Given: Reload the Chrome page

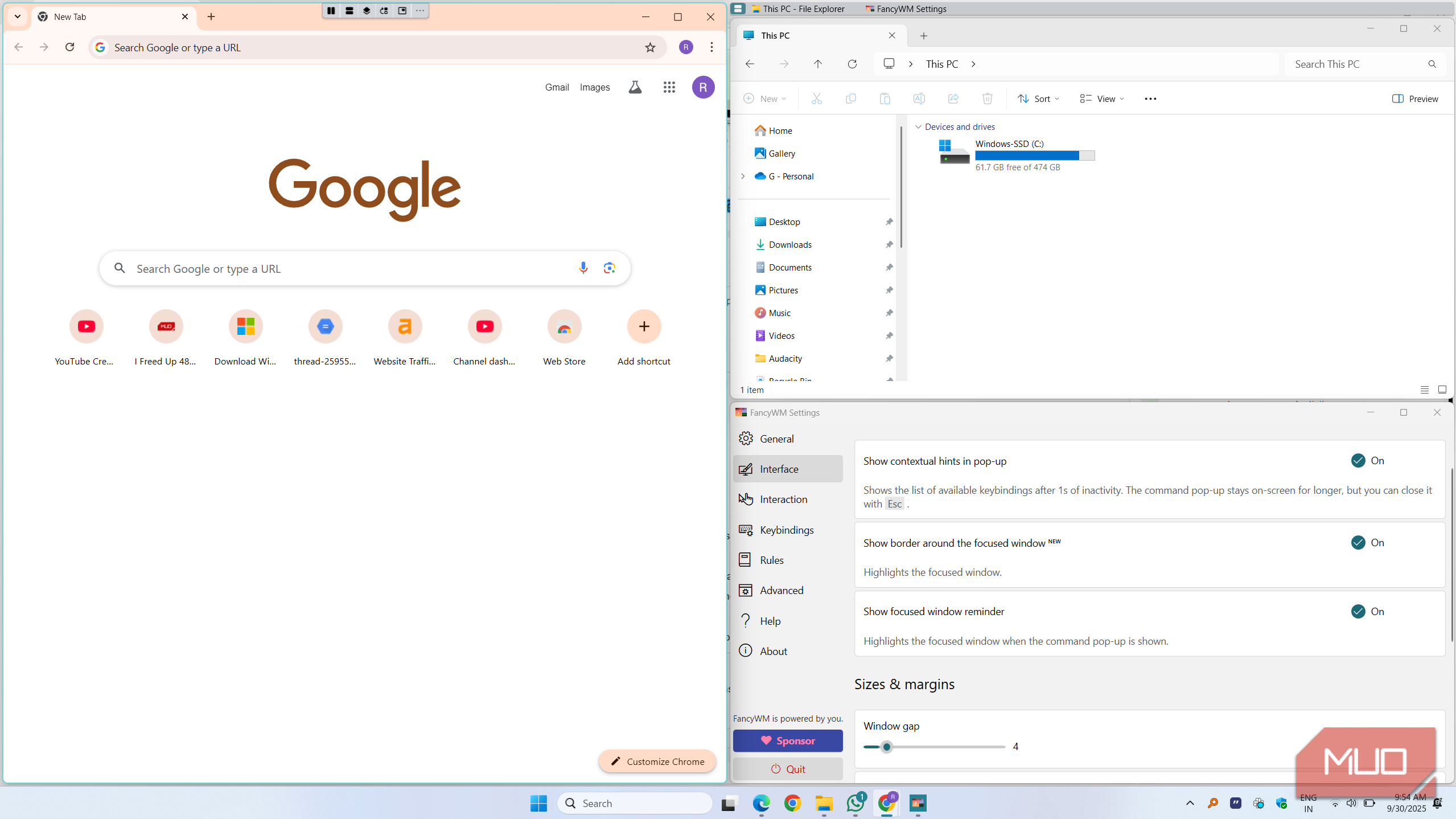Looking at the screenshot, I should click(69, 47).
